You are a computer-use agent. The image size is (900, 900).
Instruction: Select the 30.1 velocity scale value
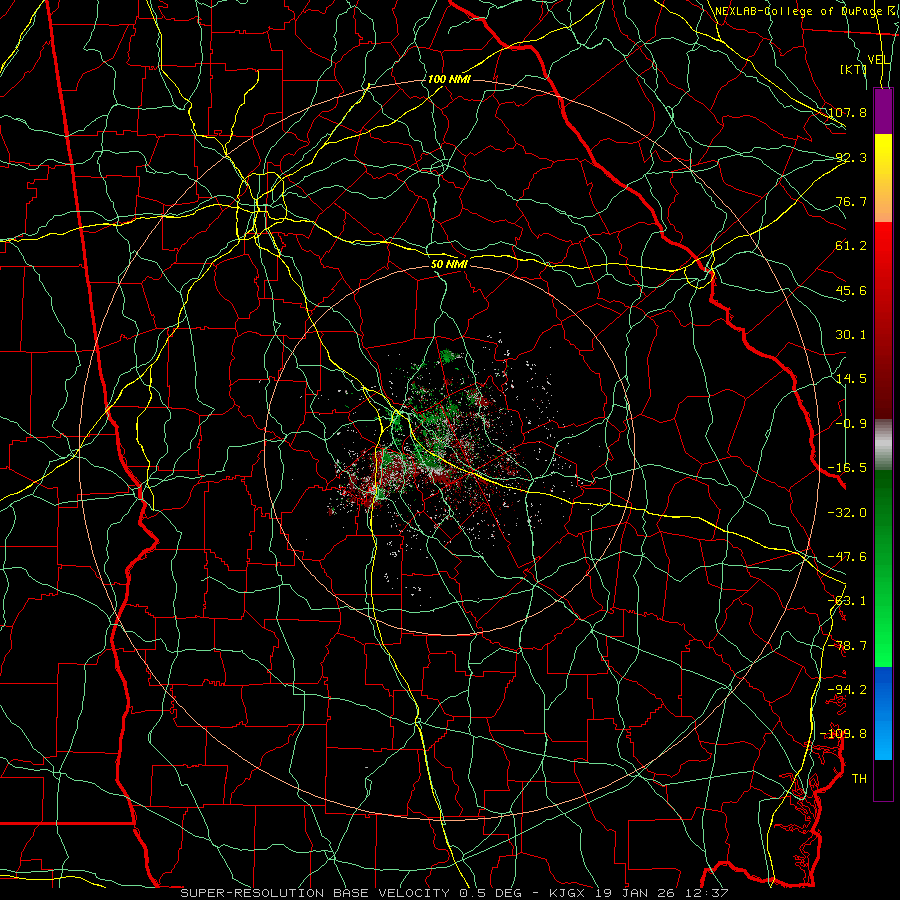[851, 335]
